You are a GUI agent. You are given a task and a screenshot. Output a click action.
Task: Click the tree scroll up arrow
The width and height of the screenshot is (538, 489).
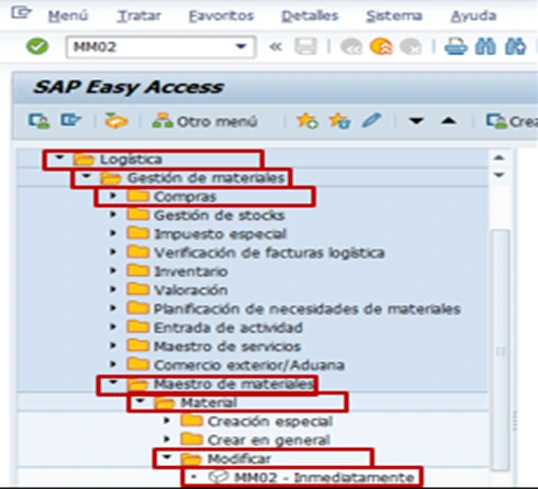coord(499,158)
